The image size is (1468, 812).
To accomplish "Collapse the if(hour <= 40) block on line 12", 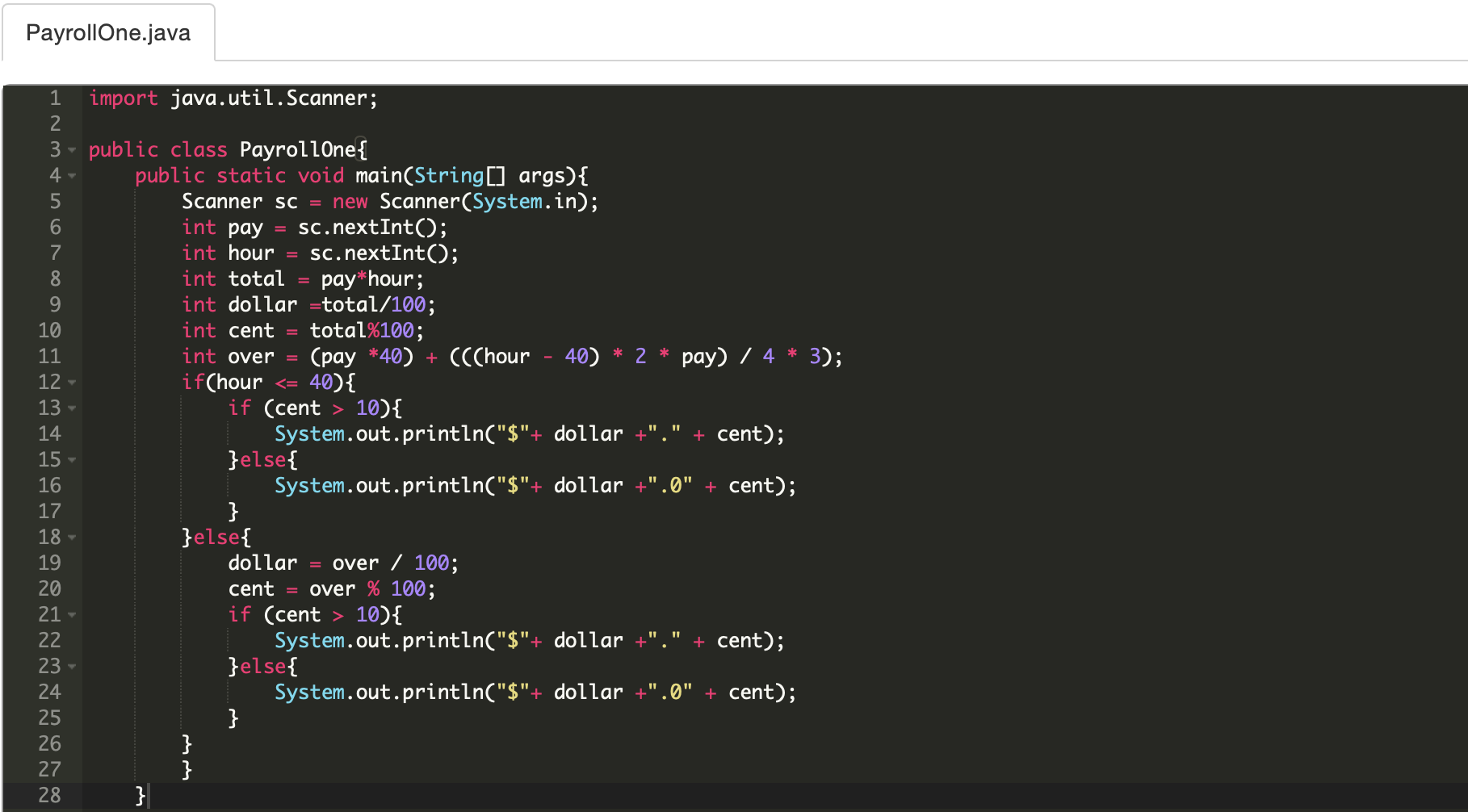I will (x=71, y=382).
